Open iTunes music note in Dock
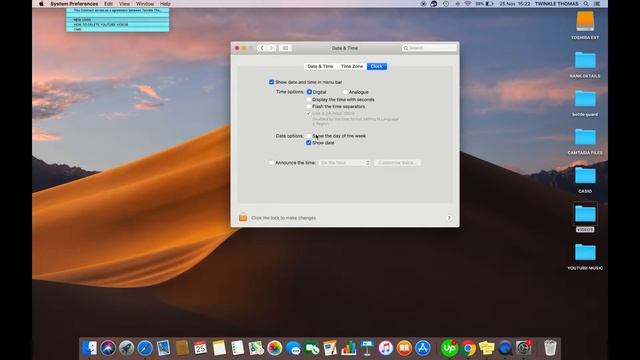This screenshot has height=360, width=640. (x=386, y=348)
